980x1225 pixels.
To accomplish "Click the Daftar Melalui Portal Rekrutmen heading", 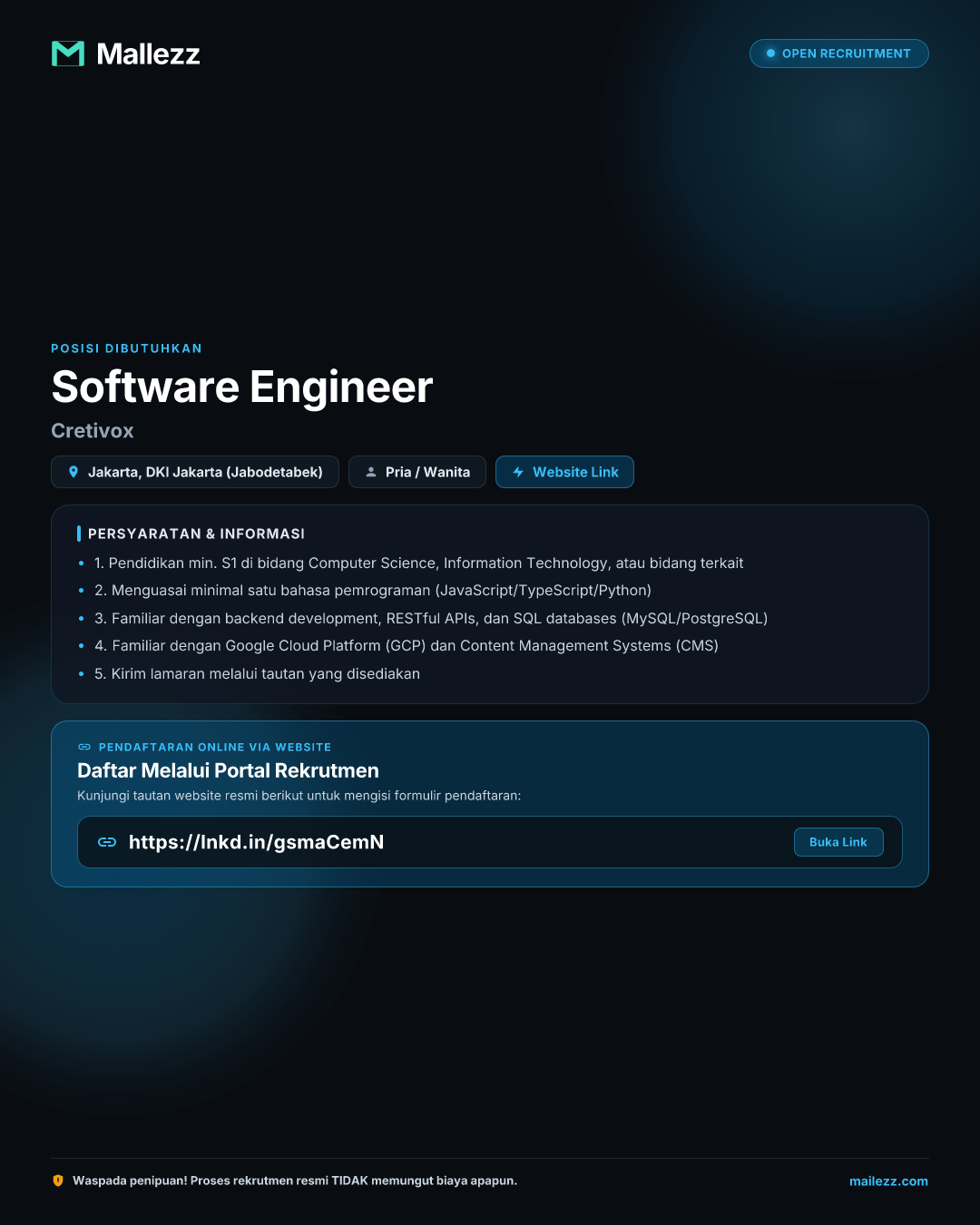I will point(228,770).
